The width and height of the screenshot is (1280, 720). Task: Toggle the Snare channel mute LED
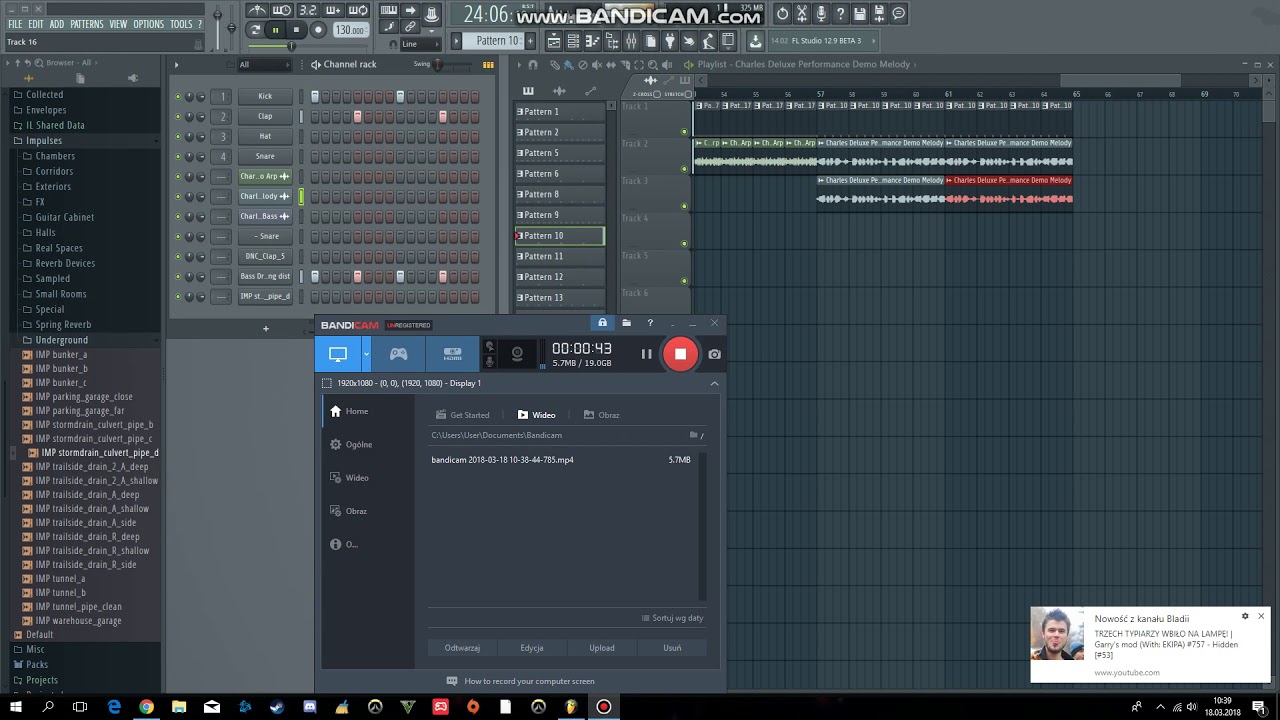pos(178,157)
